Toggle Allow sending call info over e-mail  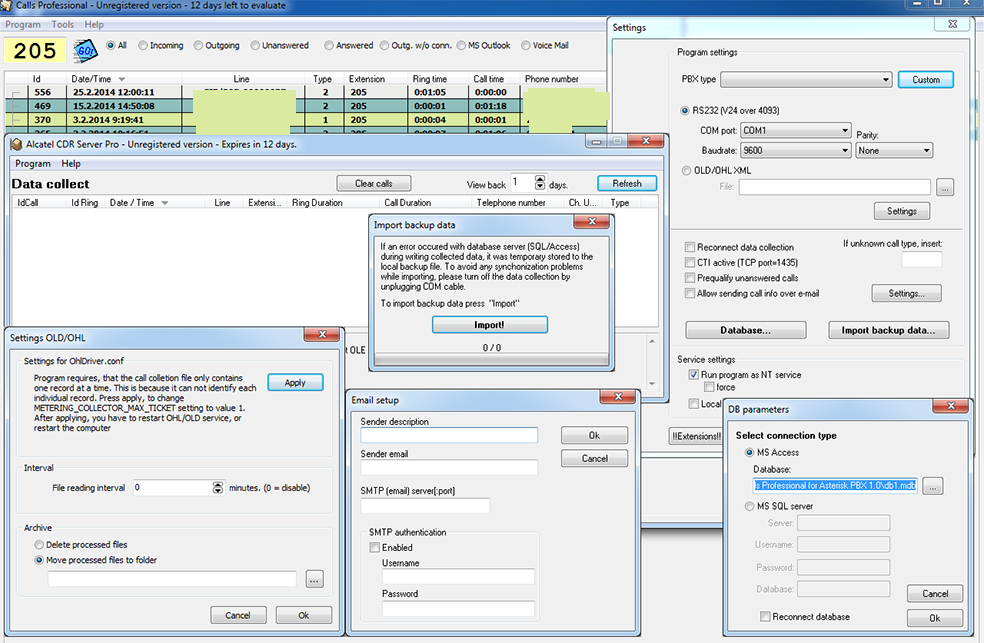coord(690,293)
